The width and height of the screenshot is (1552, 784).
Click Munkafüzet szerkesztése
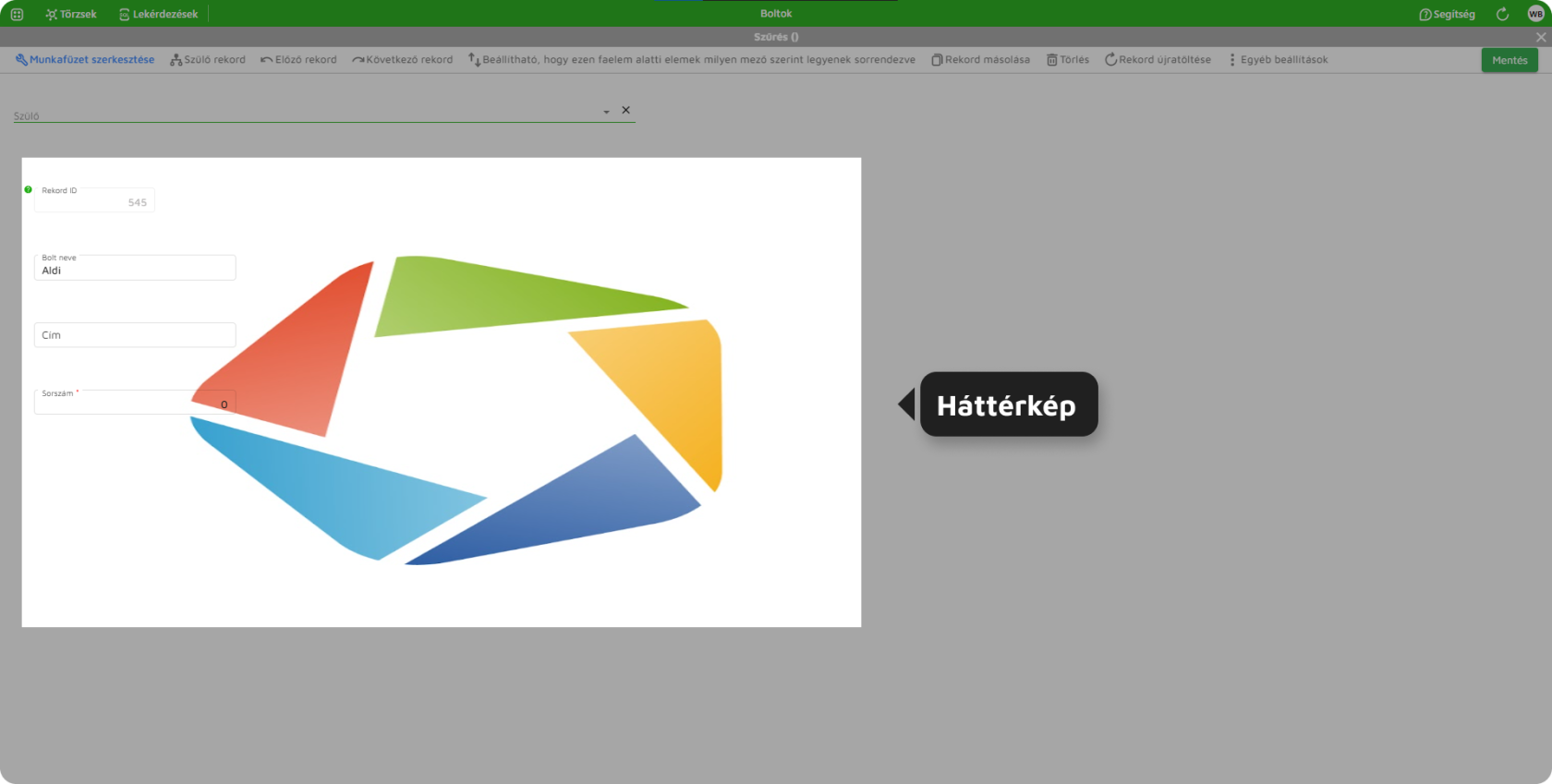click(x=85, y=59)
